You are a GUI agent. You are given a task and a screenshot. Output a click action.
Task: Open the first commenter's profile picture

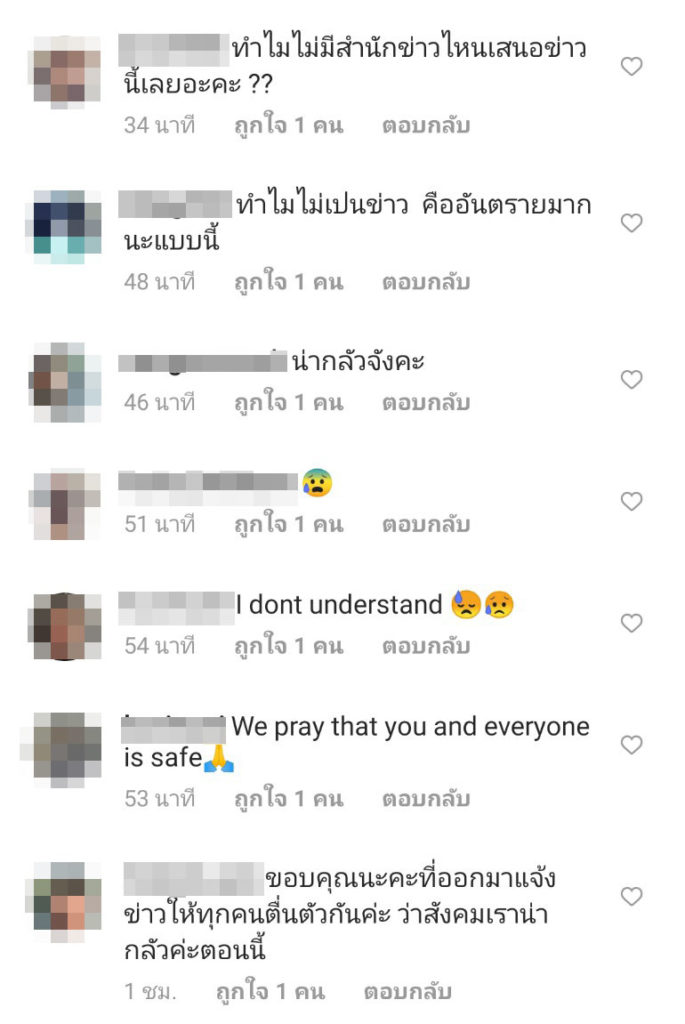pyautogui.click(x=67, y=71)
